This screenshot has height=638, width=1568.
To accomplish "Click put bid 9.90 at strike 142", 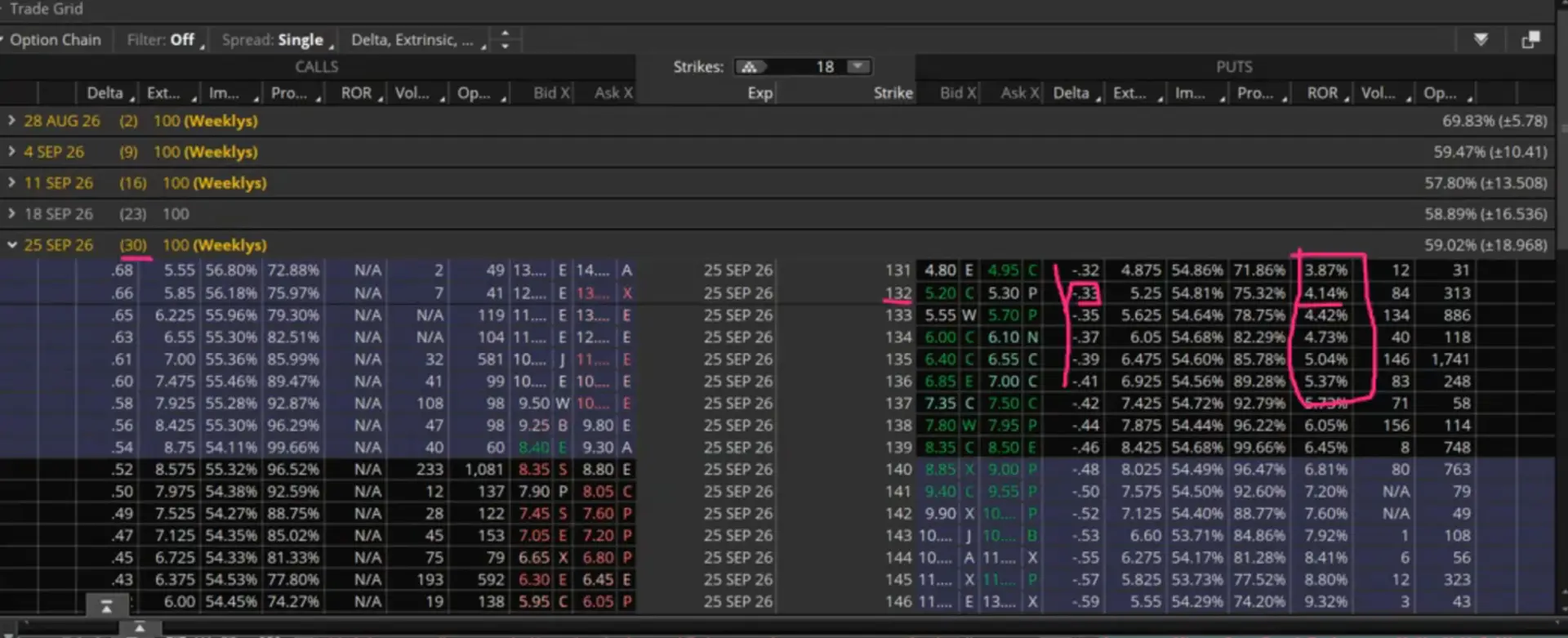I will (x=940, y=513).
